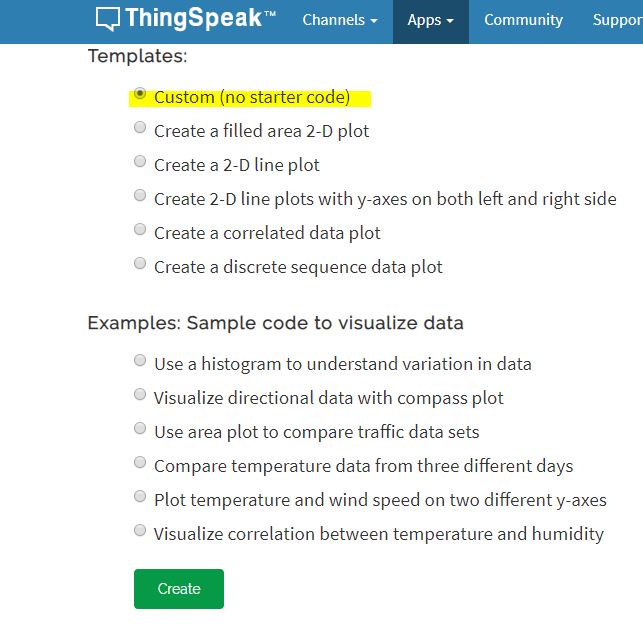Expand the Apps dropdown menu
This screenshot has width=643, height=630.
click(431, 20)
